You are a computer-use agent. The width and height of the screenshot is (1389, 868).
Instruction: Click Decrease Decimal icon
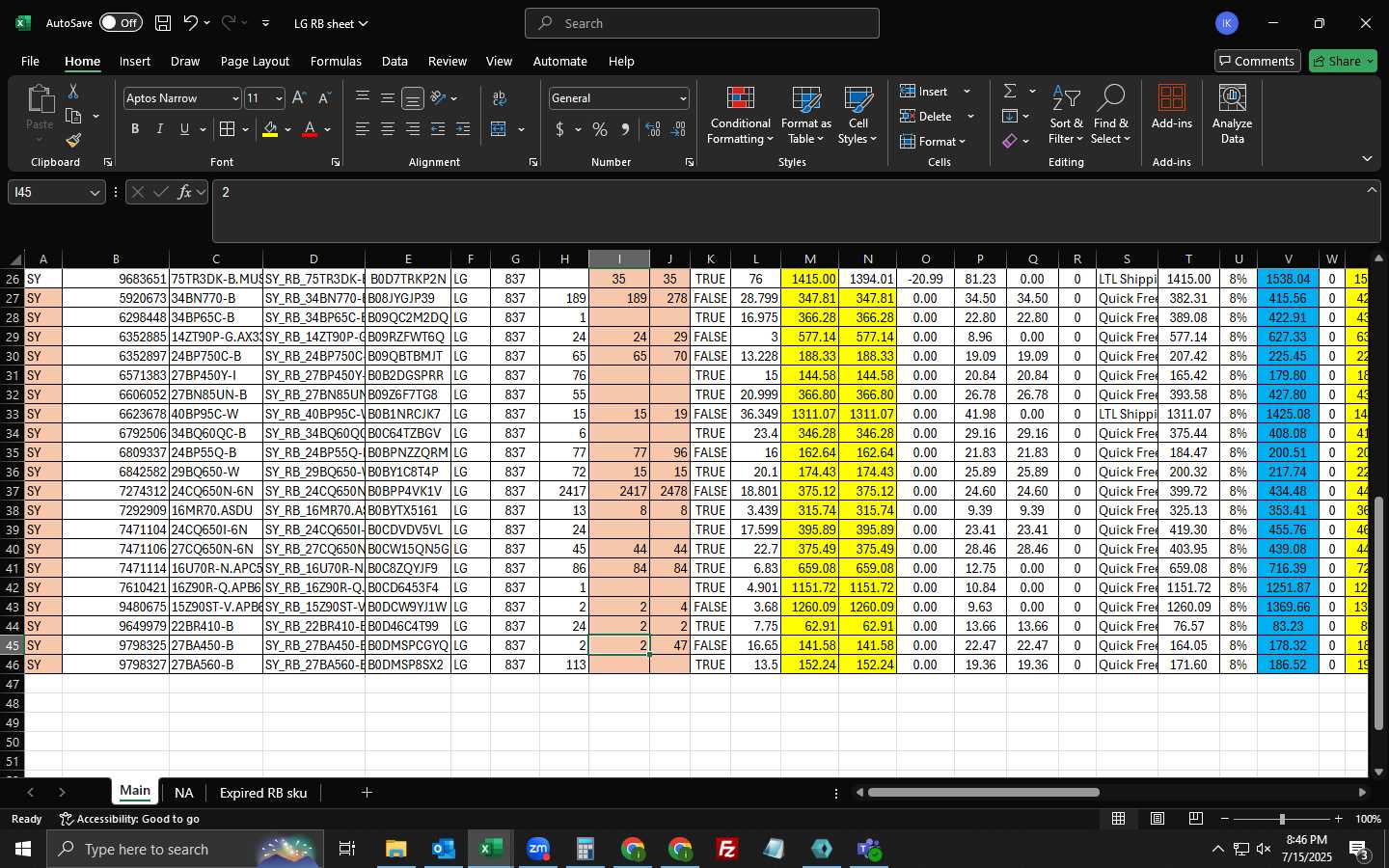(678, 129)
